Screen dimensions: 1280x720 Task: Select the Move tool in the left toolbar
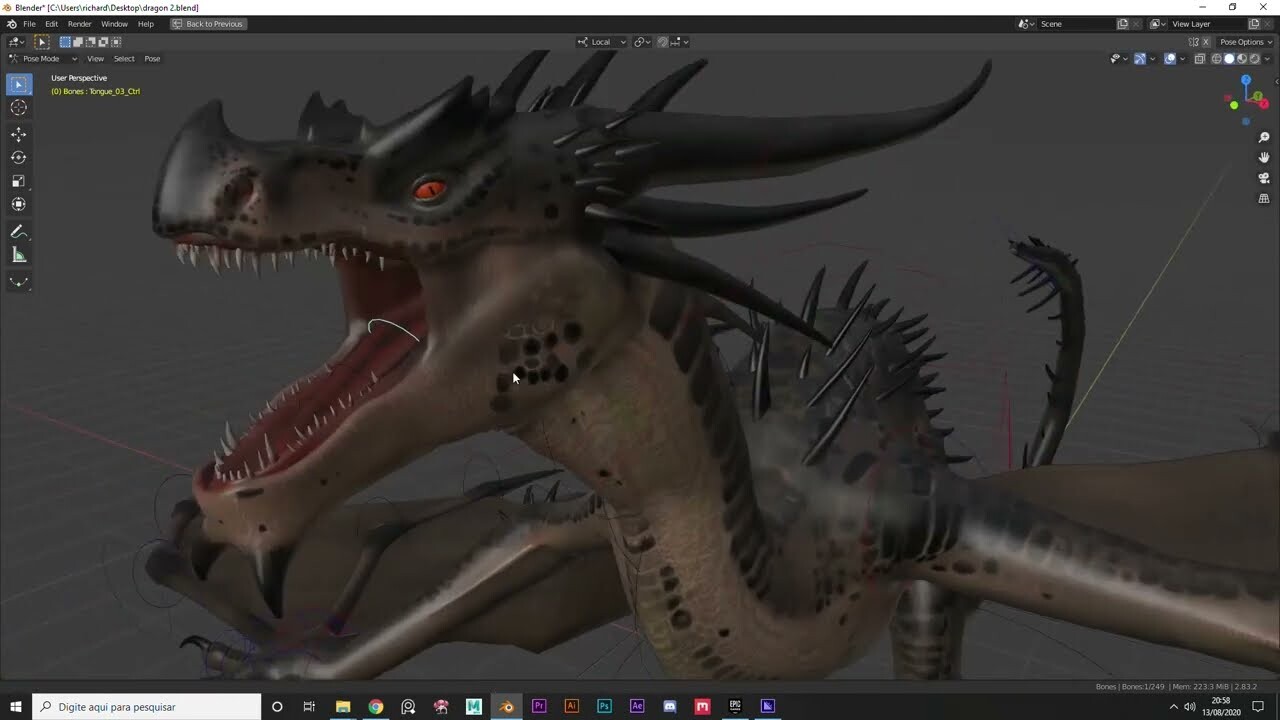tap(18, 133)
